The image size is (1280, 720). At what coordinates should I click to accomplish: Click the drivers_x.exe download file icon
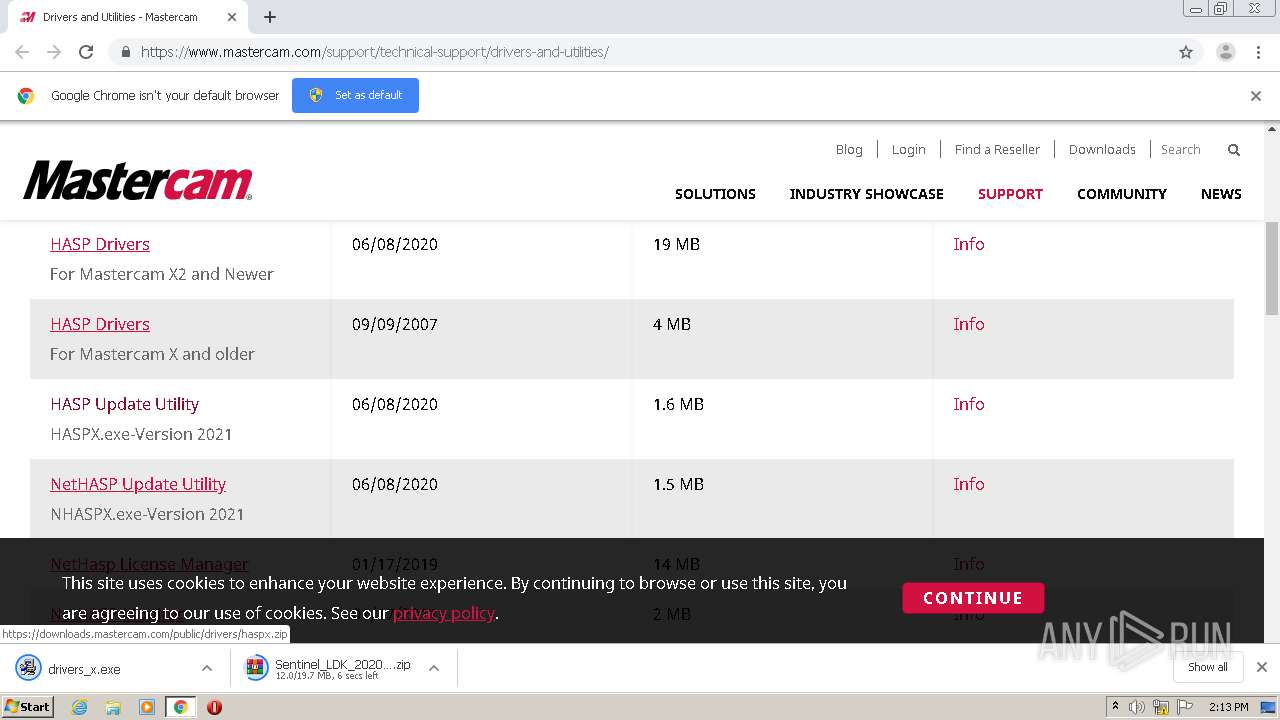[x=29, y=668]
